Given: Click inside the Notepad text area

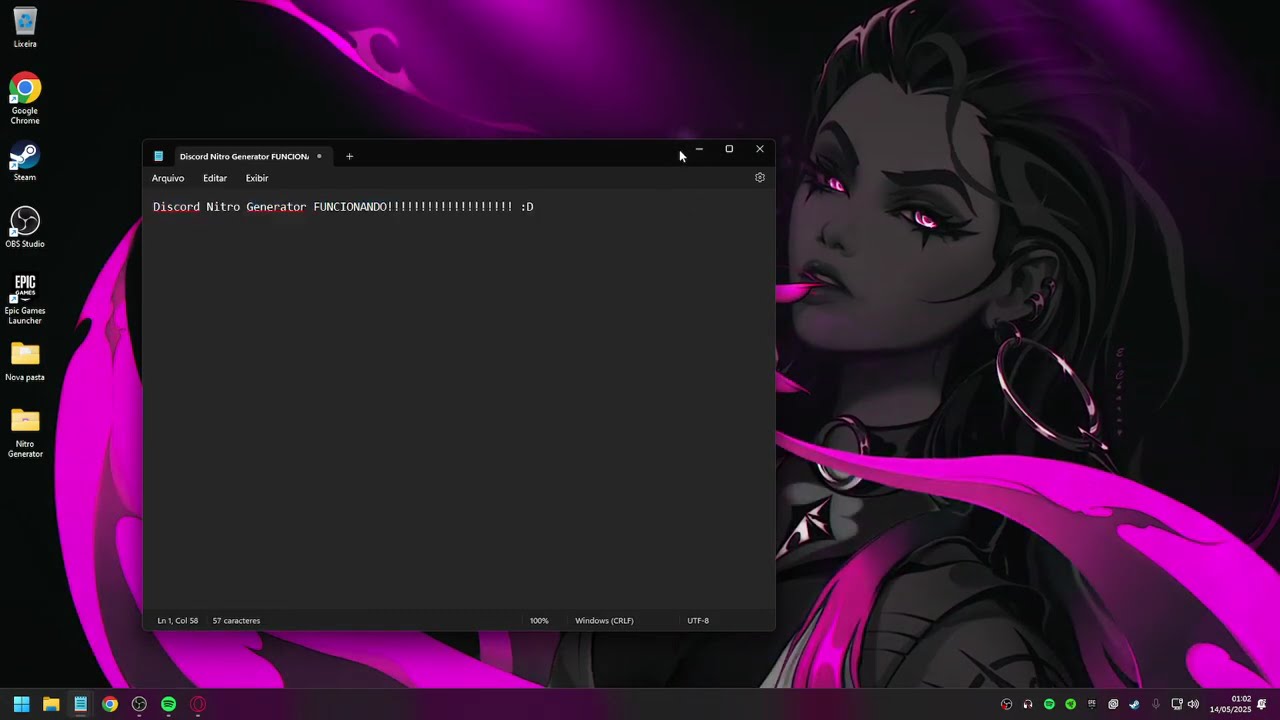Looking at the screenshot, I should (x=459, y=400).
